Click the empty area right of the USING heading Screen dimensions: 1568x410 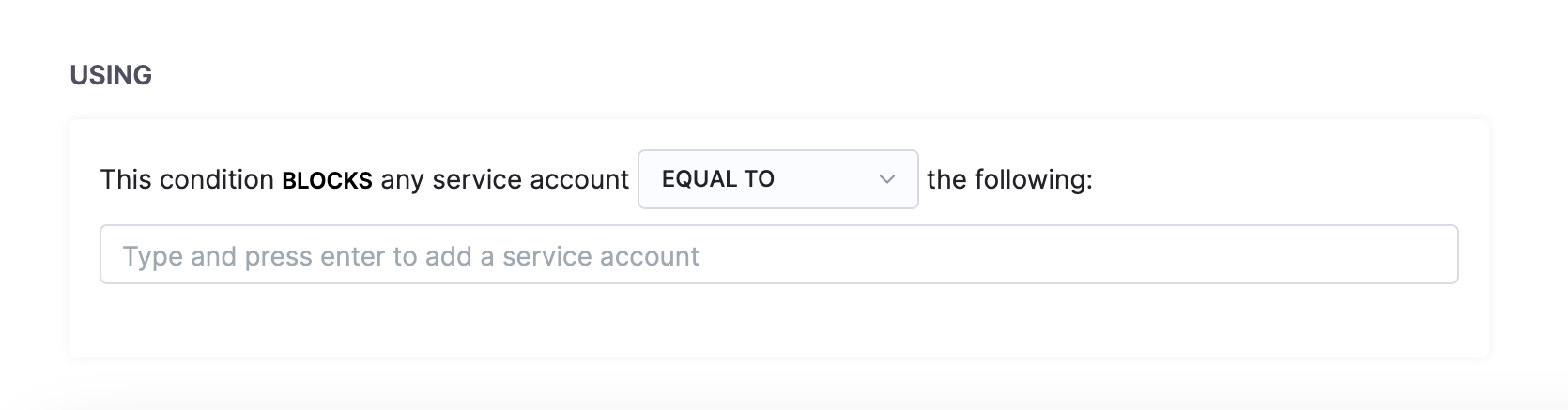751,75
